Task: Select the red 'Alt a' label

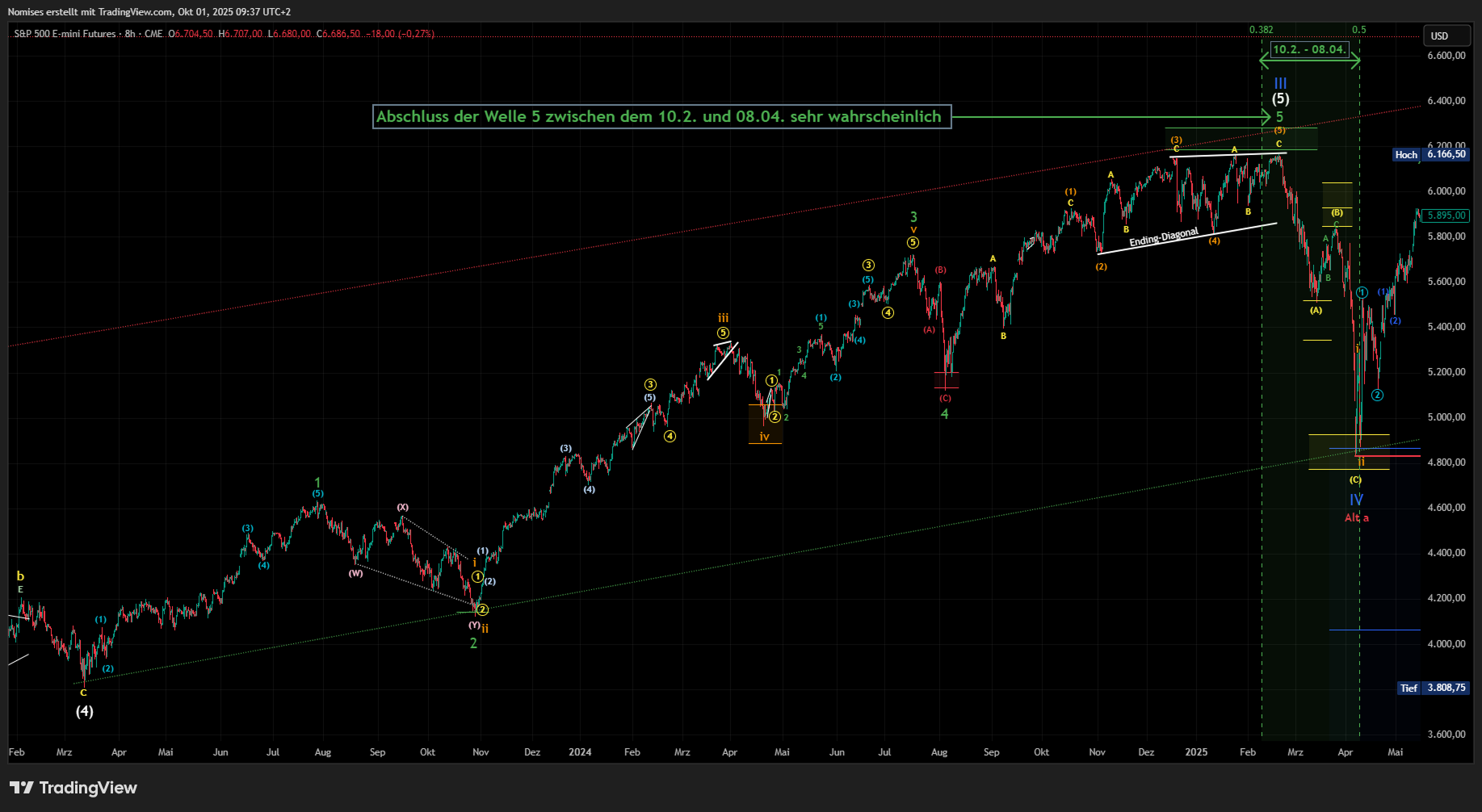Action: click(1356, 518)
